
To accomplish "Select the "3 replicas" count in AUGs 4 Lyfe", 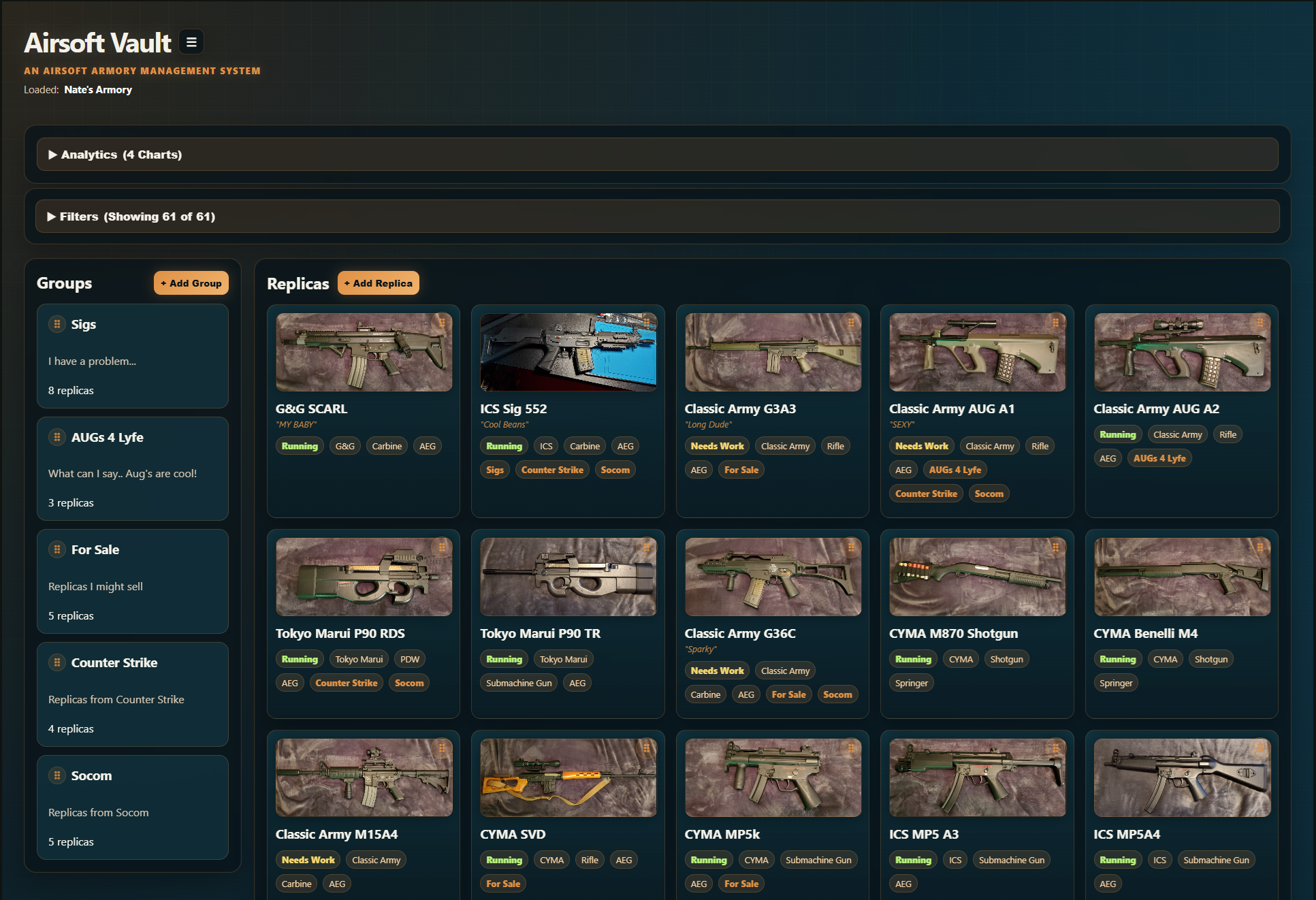I will pyautogui.click(x=71, y=502).
